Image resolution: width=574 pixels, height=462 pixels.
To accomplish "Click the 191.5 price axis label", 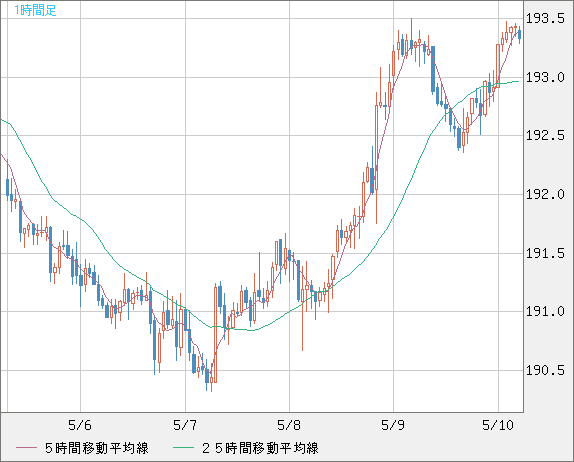I will tap(545, 253).
